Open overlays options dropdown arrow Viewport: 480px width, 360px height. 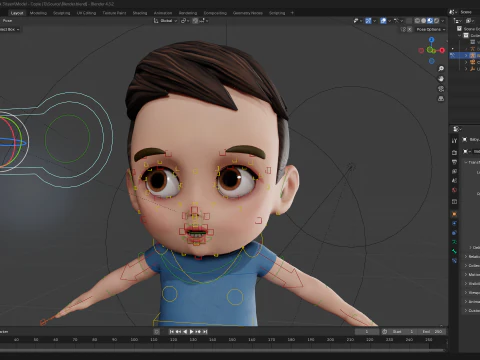[389, 21]
